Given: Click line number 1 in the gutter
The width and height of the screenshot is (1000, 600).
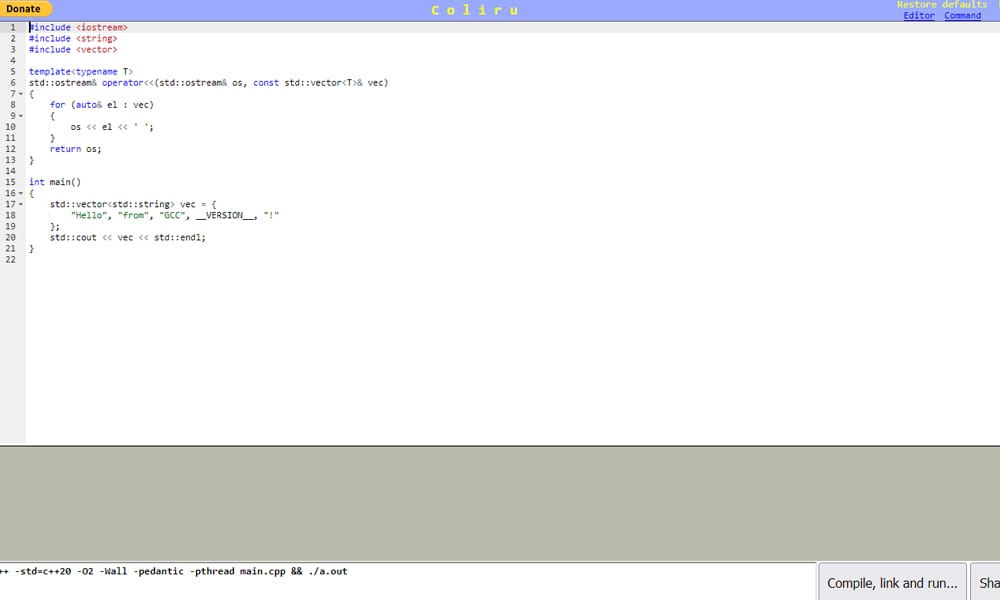Looking at the screenshot, I should pos(12,27).
